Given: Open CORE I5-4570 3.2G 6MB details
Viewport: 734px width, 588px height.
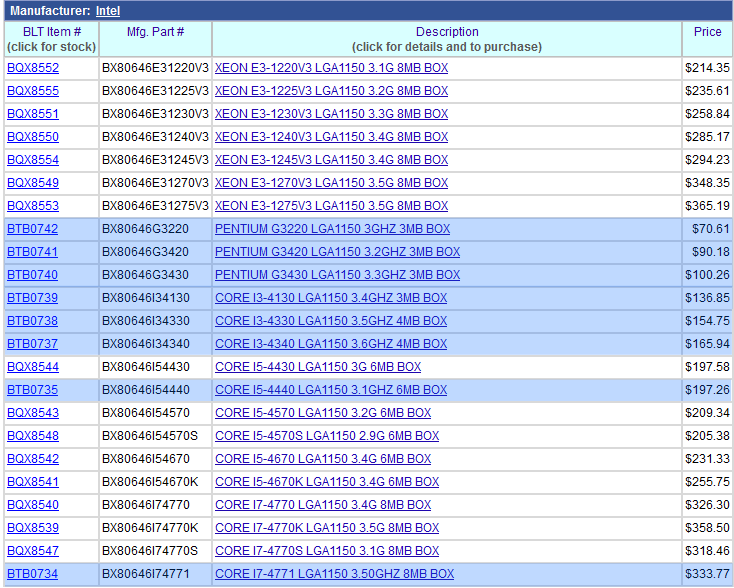Looking at the screenshot, I should pyautogui.click(x=323, y=413).
